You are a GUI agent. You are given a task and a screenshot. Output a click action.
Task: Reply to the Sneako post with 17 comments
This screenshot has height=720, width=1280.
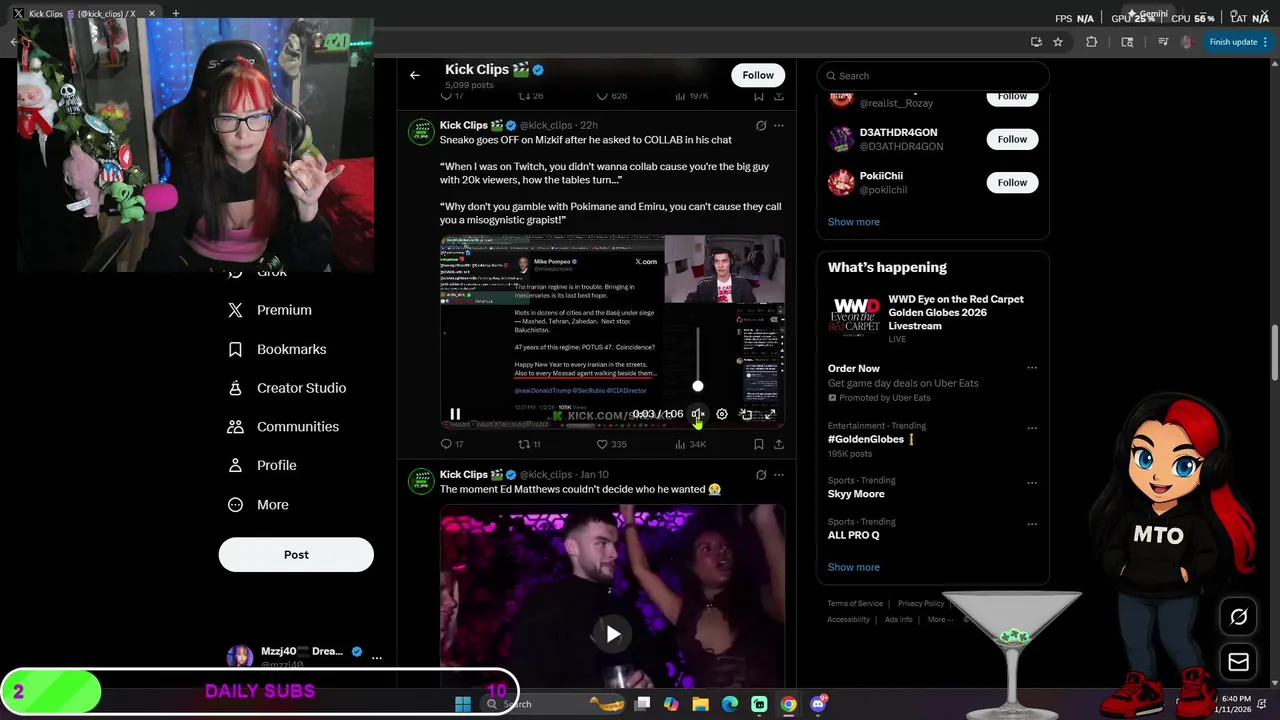pos(452,444)
